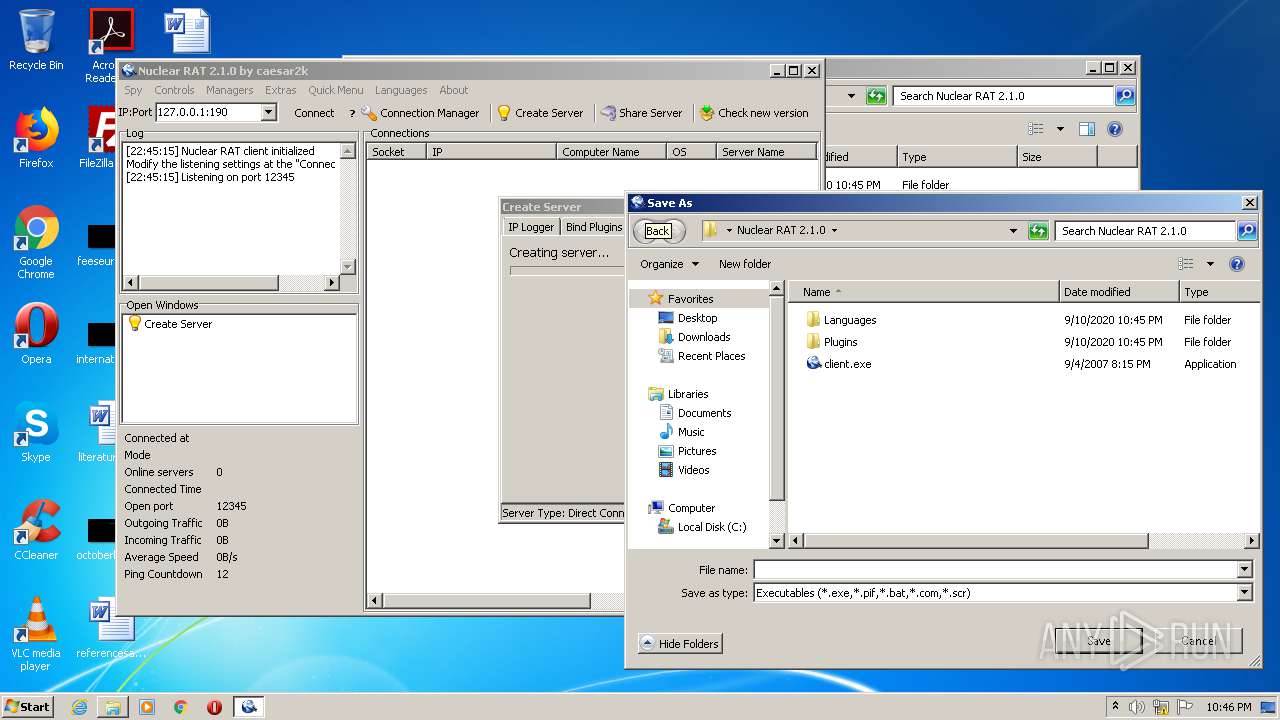Open Documents library in sidebar
The width and height of the screenshot is (1280, 720).
coord(695,413)
